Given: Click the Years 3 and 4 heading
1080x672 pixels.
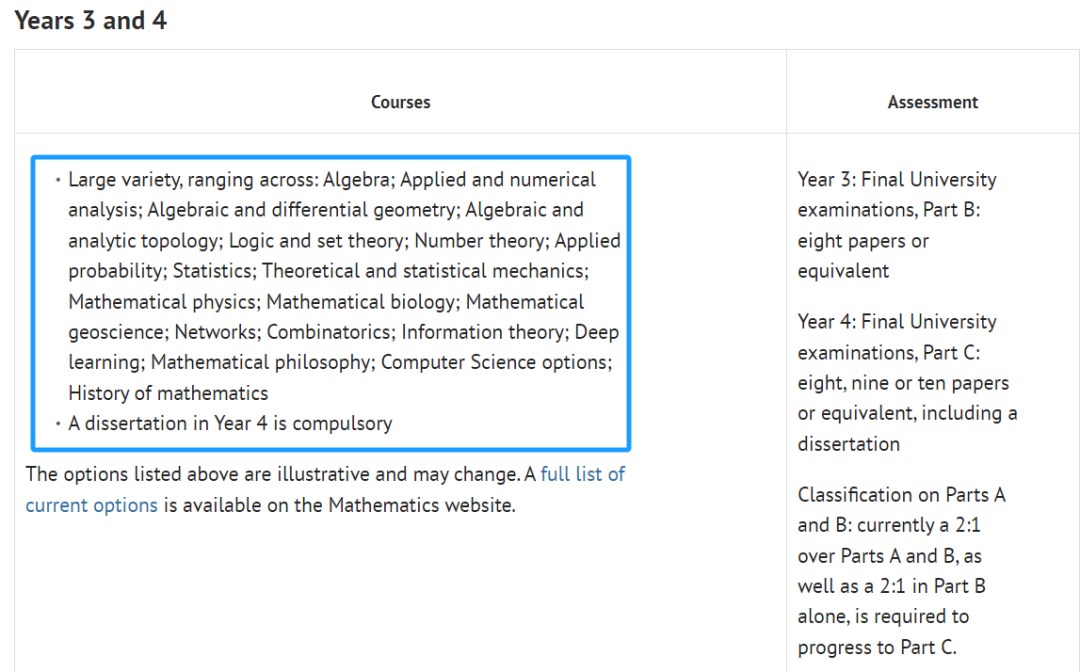Looking at the screenshot, I should (90, 21).
